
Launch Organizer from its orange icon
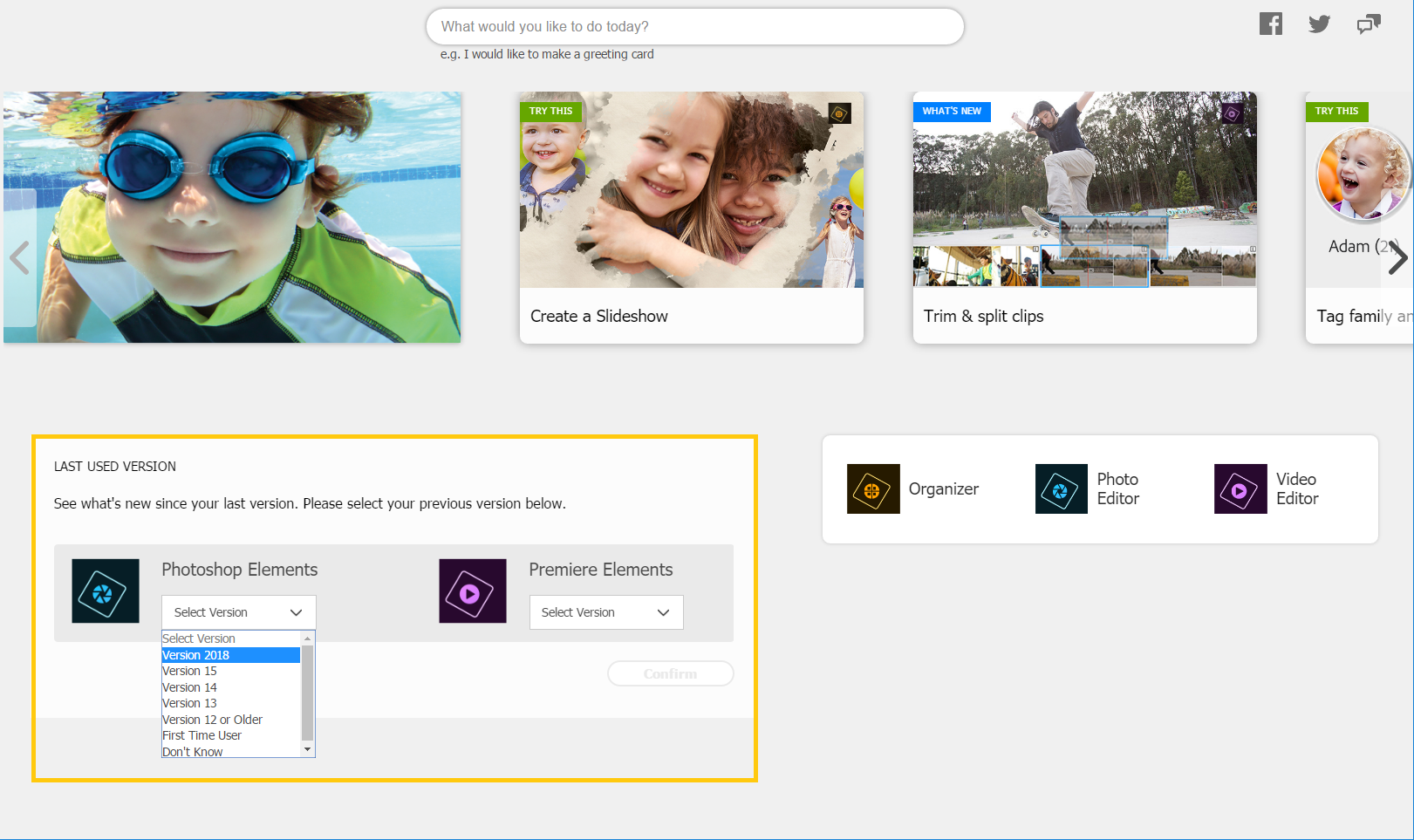[x=873, y=488]
